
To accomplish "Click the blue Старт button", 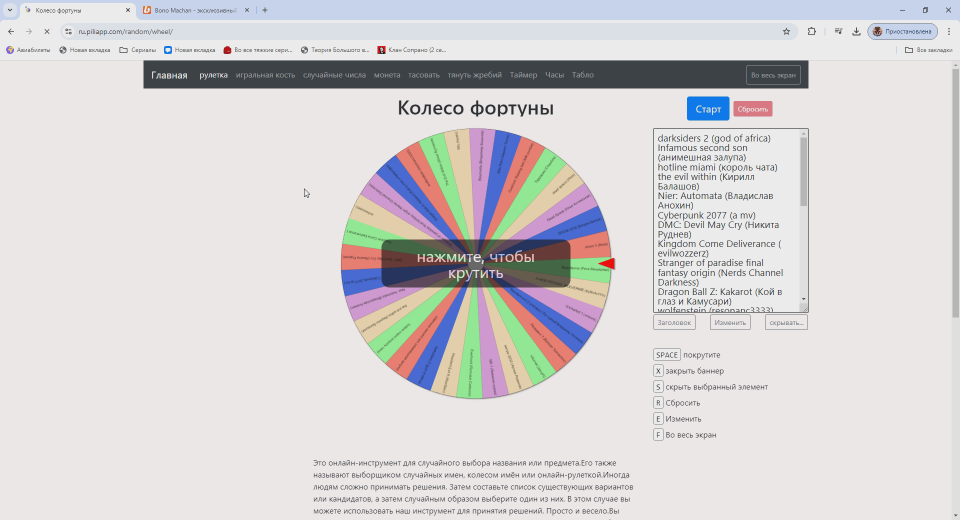I will click(708, 108).
